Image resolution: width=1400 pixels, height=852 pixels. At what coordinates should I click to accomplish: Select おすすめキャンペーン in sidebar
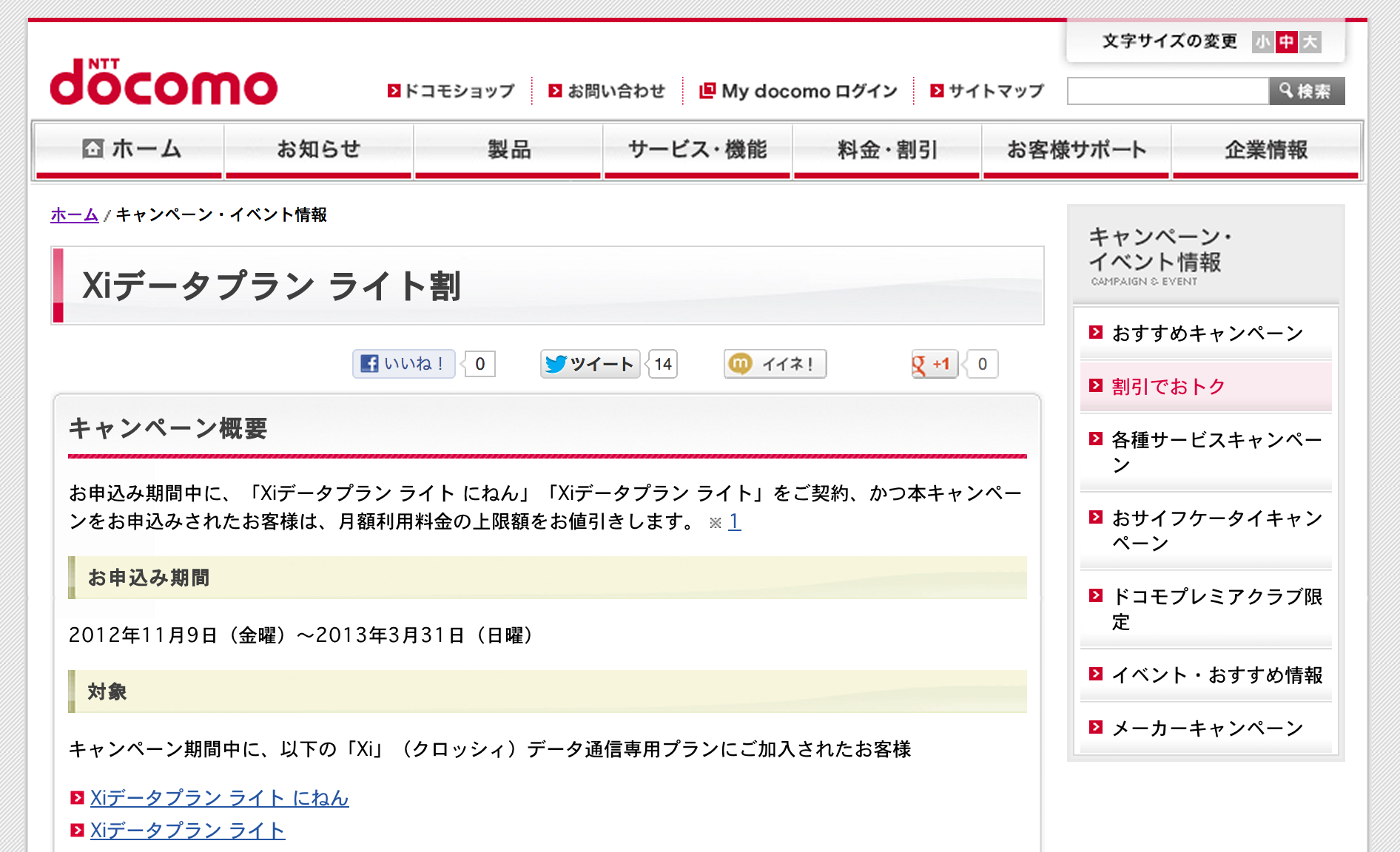point(1206,334)
